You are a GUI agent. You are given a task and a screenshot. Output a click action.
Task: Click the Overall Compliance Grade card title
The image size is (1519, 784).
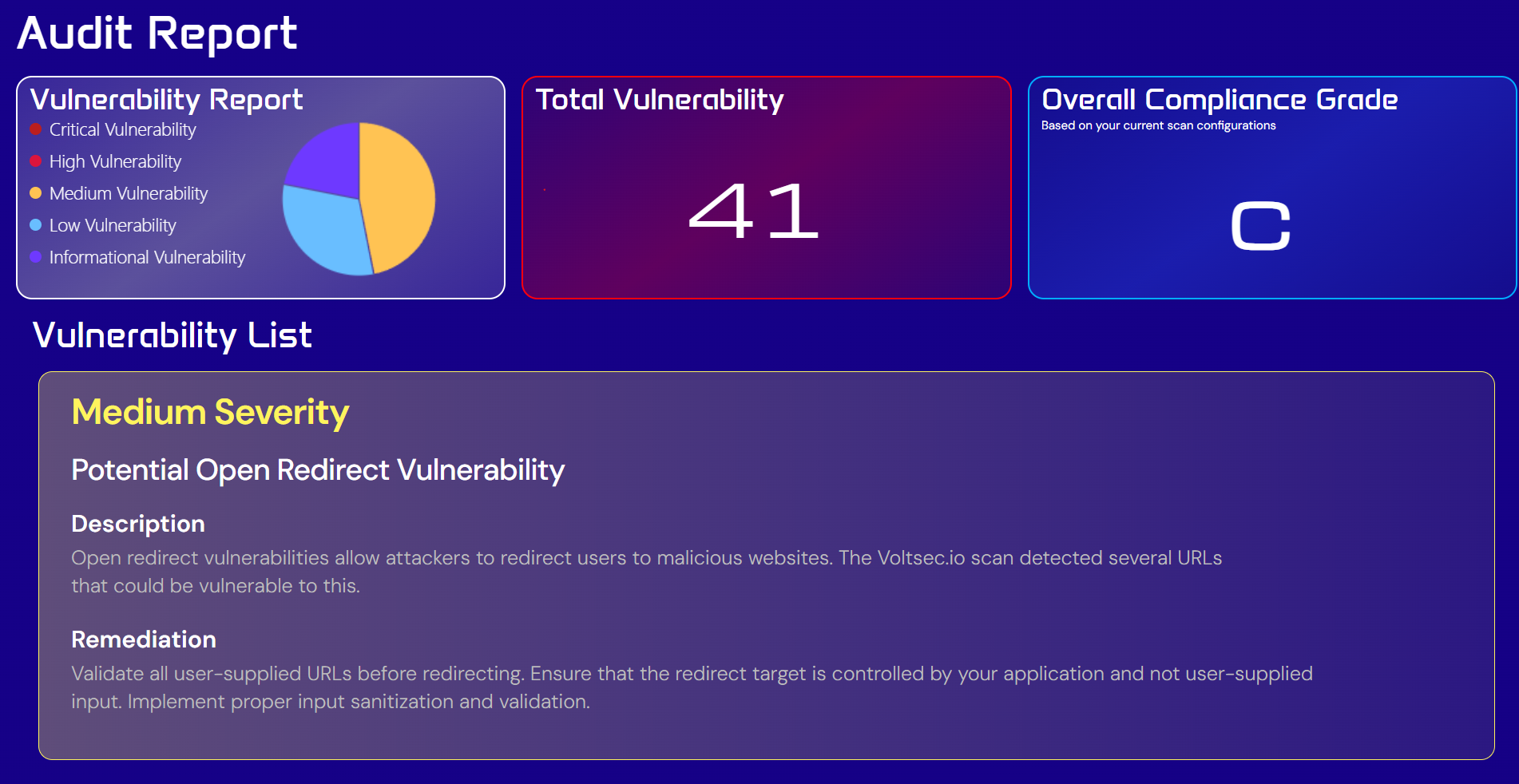click(1219, 100)
